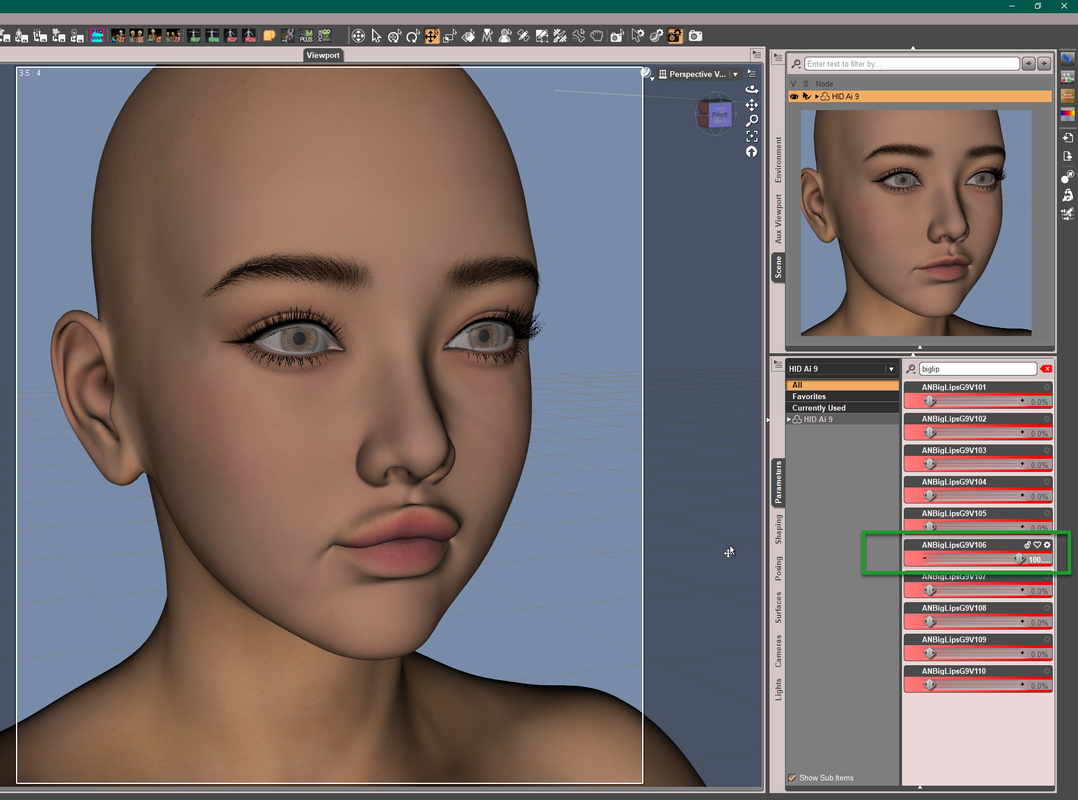Image resolution: width=1078 pixels, height=800 pixels.
Task: Open the Viewport pane menu at top right
Action: pyautogui.click(x=756, y=54)
